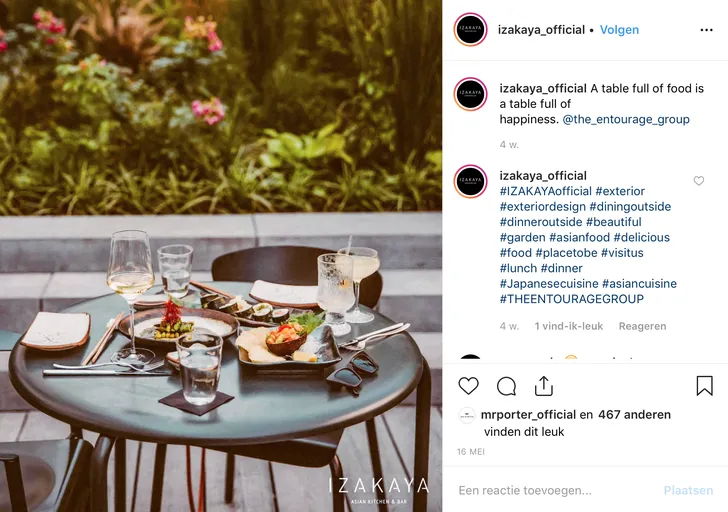Viewport: 728px width, 512px height.
Task: Like the hashtag comment with small heart
Action: pyautogui.click(x=699, y=181)
